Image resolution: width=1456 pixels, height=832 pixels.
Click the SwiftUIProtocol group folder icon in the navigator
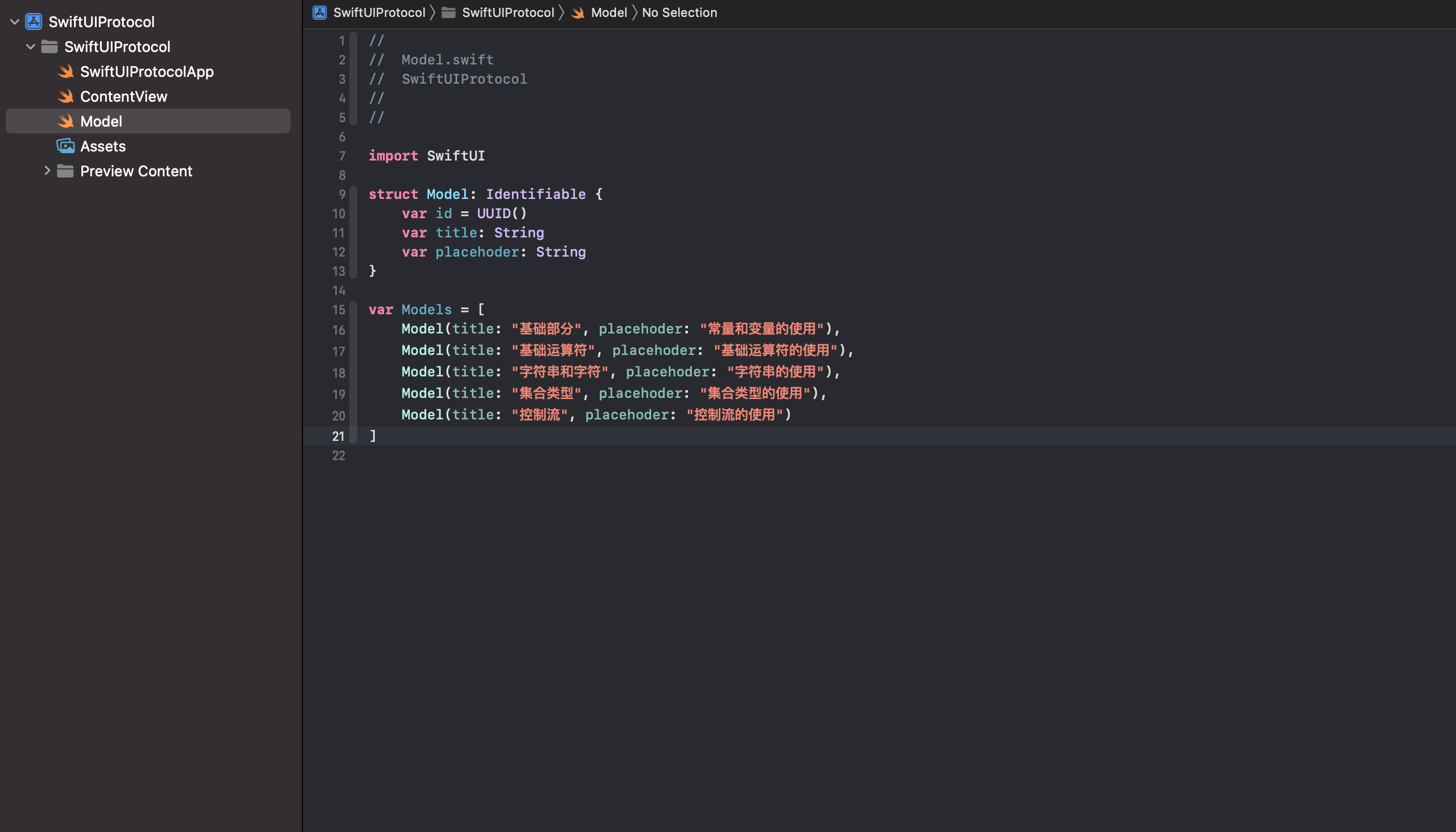(50, 47)
